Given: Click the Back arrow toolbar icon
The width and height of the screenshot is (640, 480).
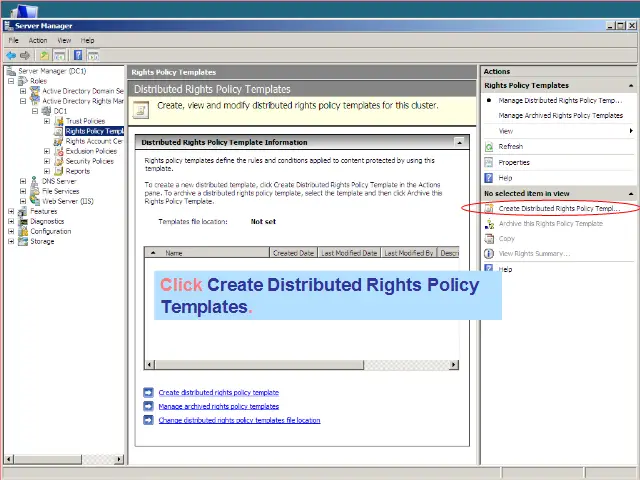Looking at the screenshot, I should pyautogui.click(x=11, y=55).
